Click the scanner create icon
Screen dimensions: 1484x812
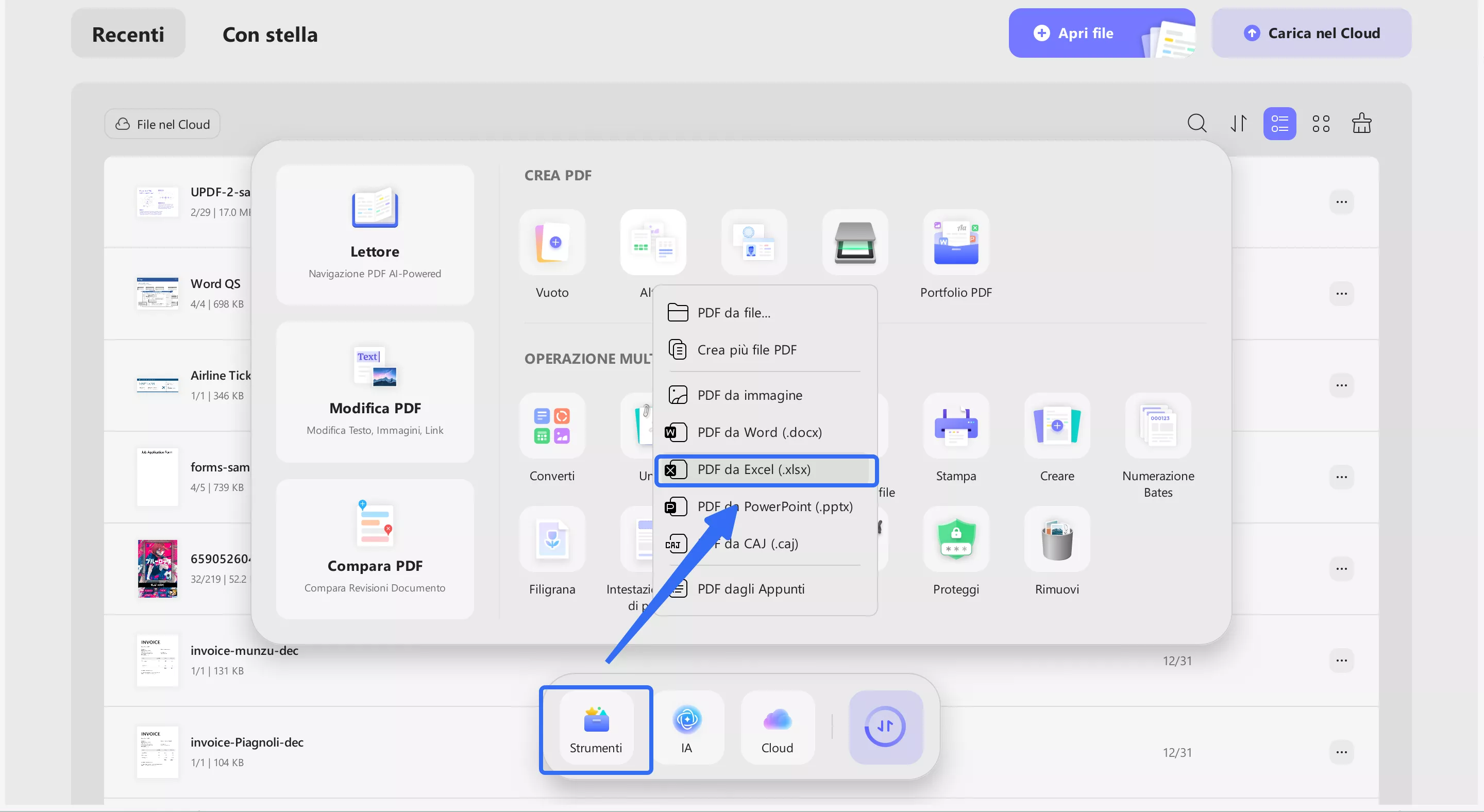[x=854, y=243]
